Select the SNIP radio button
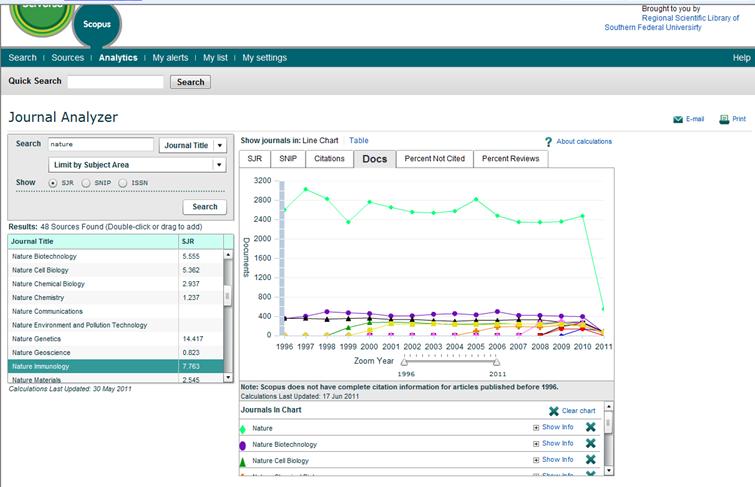 tap(86, 183)
